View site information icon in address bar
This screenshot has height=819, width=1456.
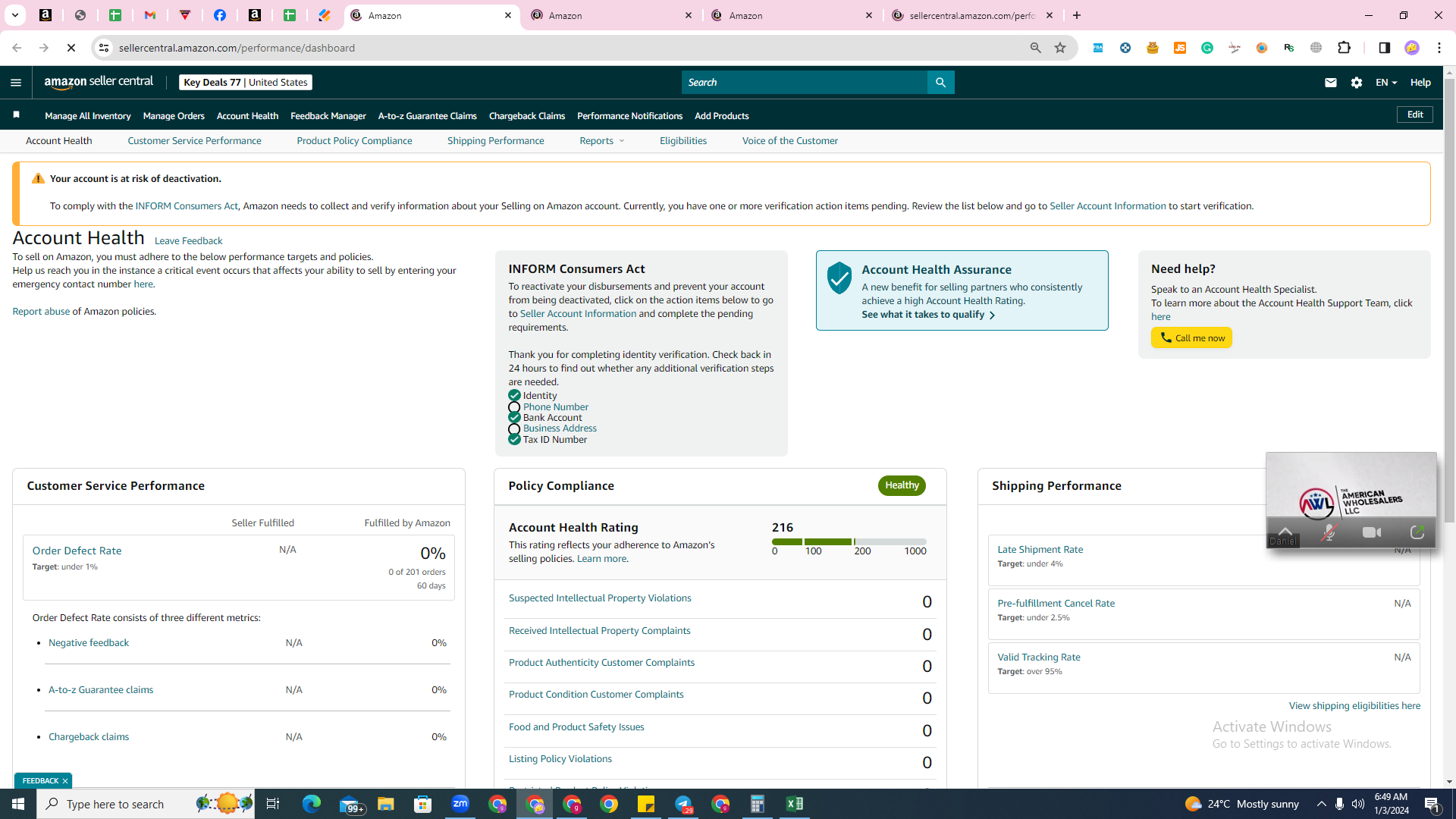104,48
